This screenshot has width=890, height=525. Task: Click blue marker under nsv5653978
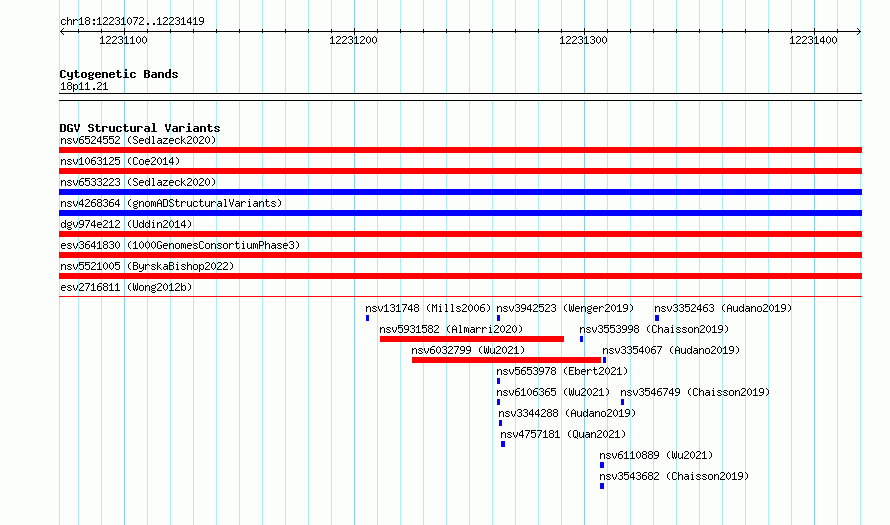[498, 381]
